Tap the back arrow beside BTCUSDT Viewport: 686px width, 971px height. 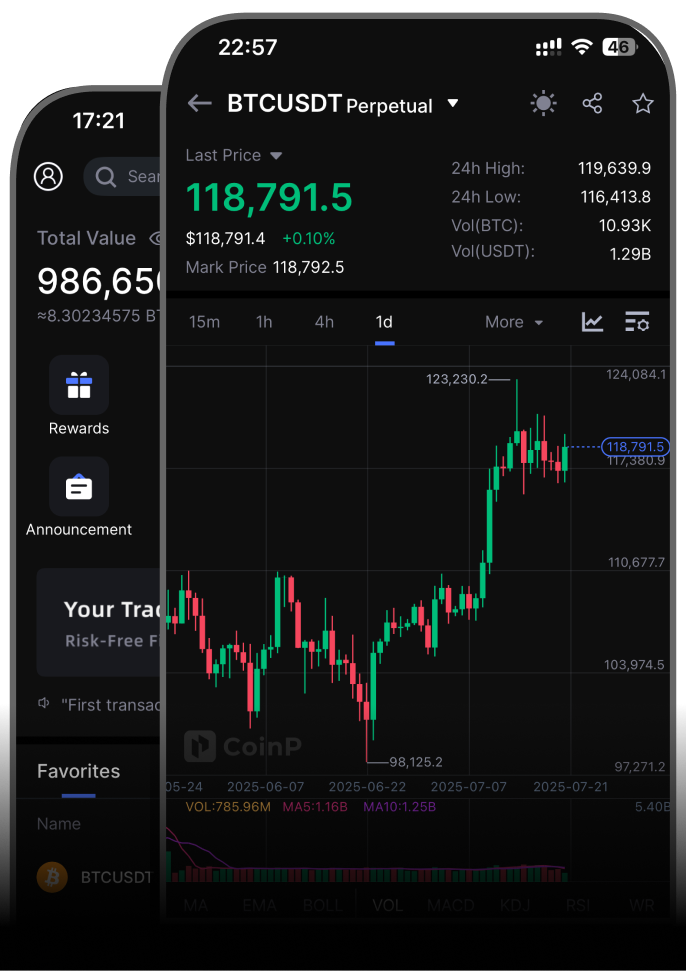(200, 103)
